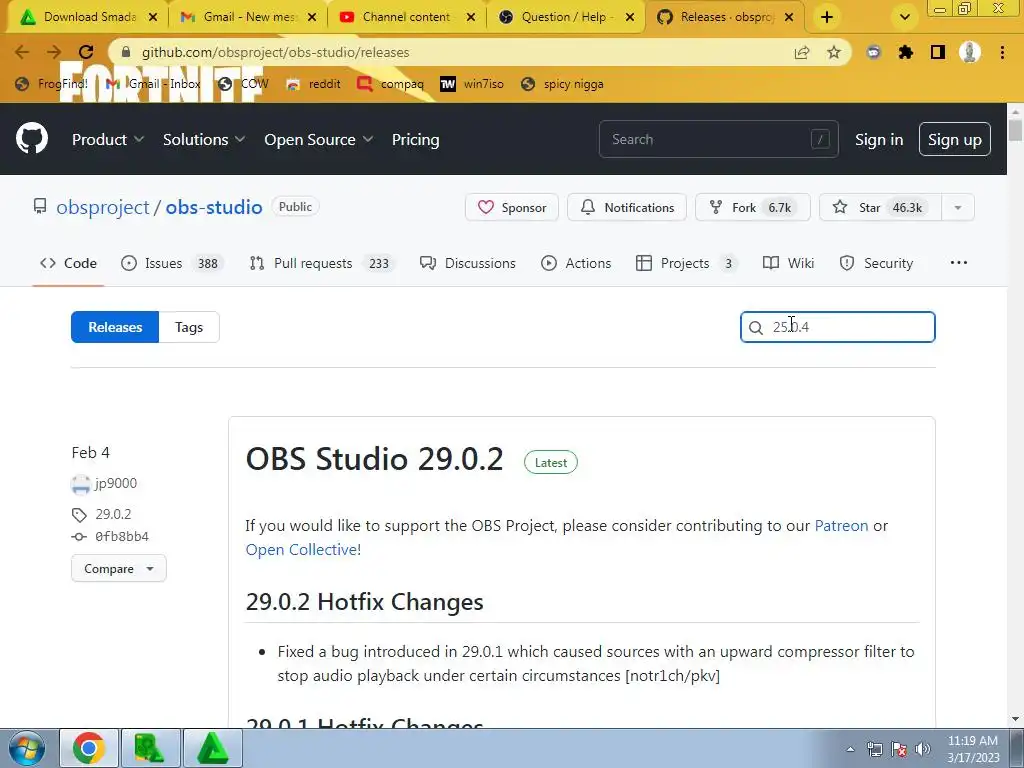Open jp9000 author profile
Image resolution: width=1024 pixels, height=768 pixels.
pos(116,483)
